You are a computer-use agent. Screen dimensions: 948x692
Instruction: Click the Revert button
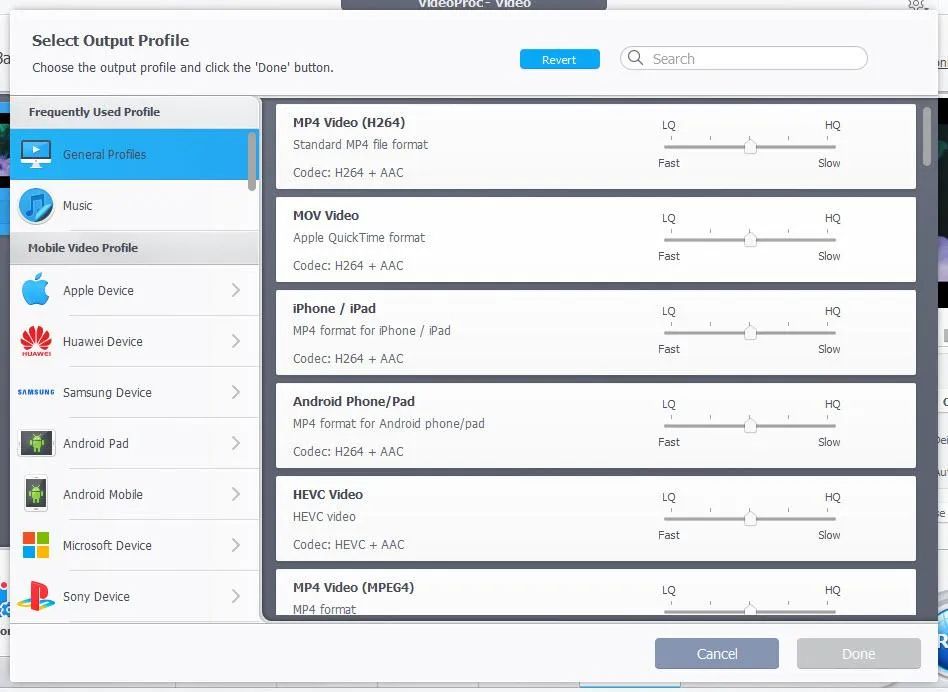559,59
